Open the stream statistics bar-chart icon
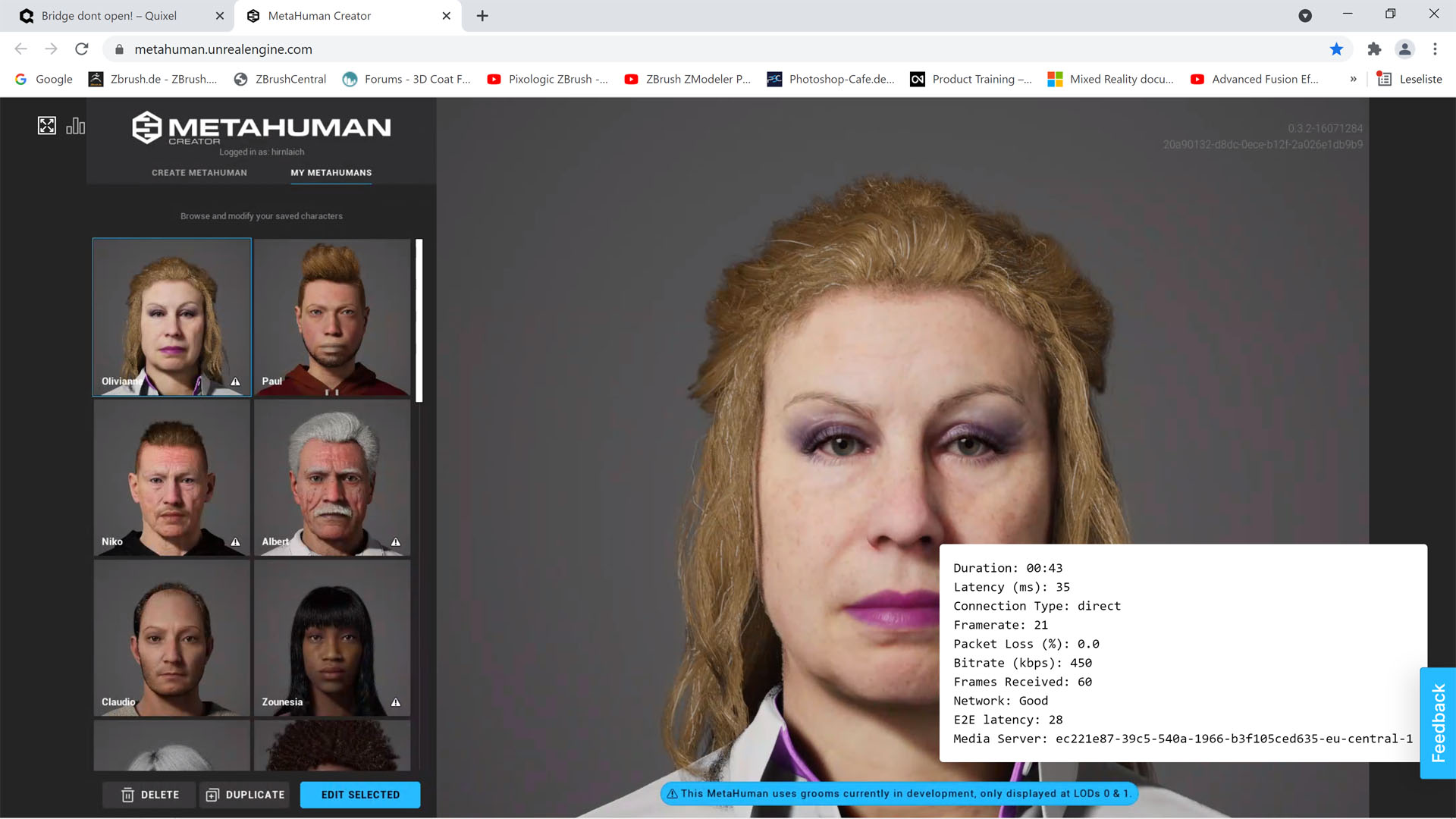This screenshot has height=819, width=1456. pyautogui.click(x=76, y=126)
